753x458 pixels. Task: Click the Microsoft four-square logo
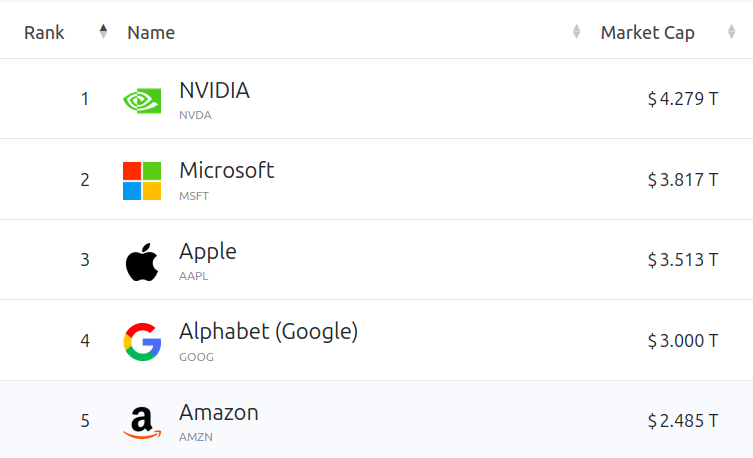[142, 180]
